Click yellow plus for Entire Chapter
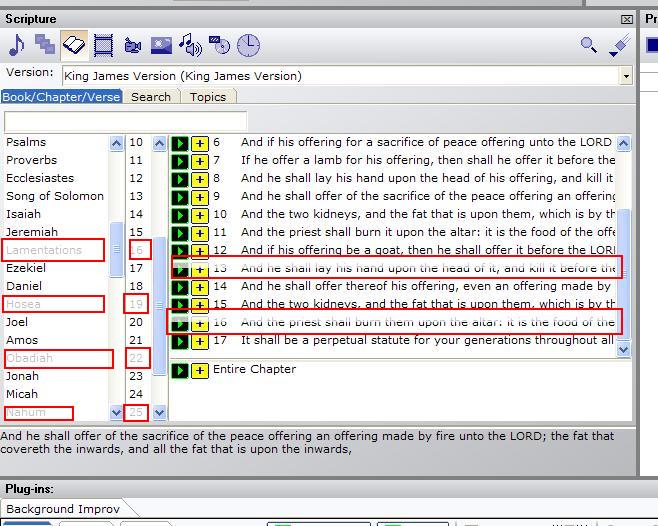The image size is (658, 526). [200, 370]
